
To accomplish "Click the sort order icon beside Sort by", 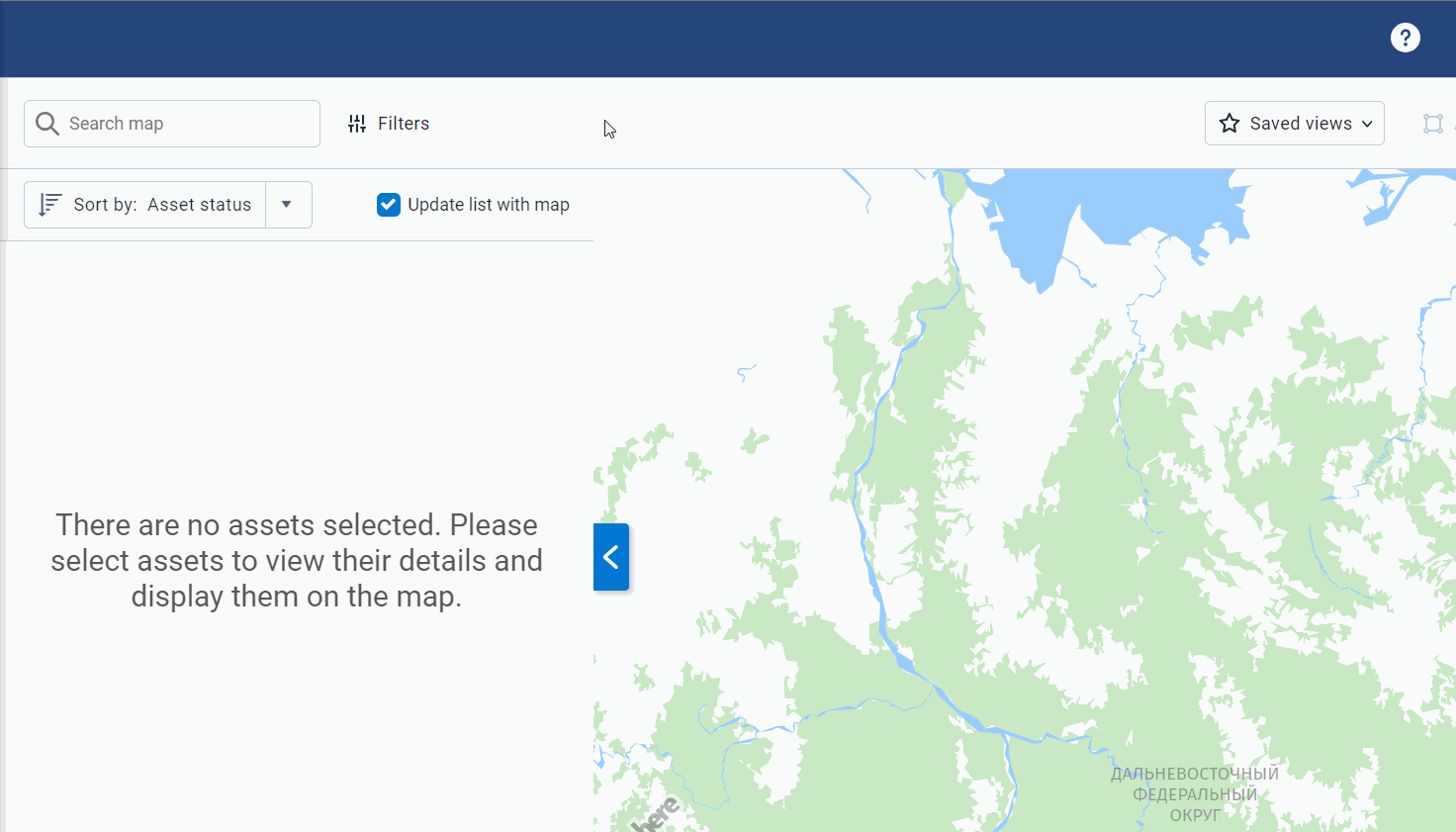I will click(48, 204).
